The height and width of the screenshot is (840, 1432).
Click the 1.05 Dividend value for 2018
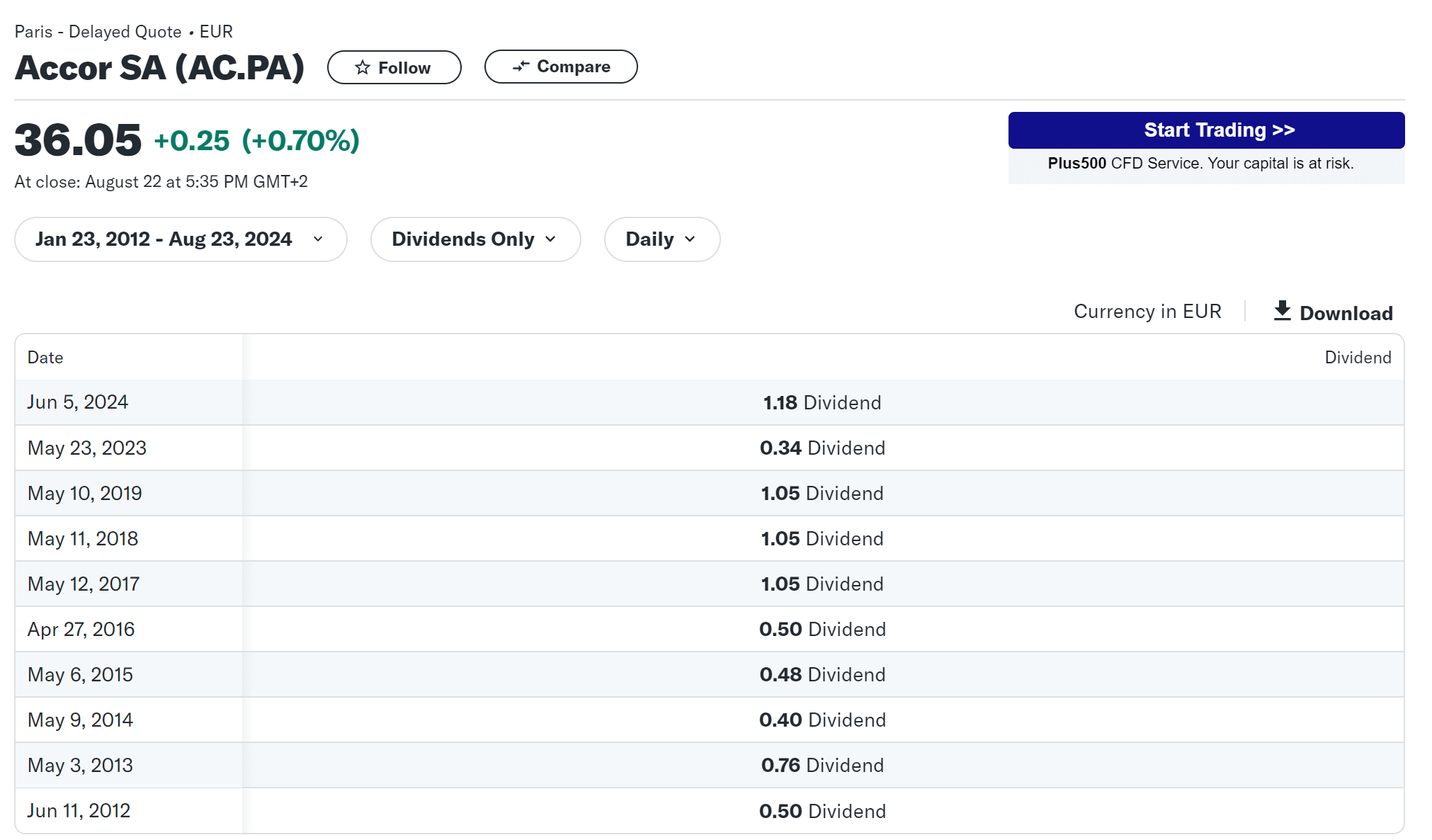click(822, 539)
